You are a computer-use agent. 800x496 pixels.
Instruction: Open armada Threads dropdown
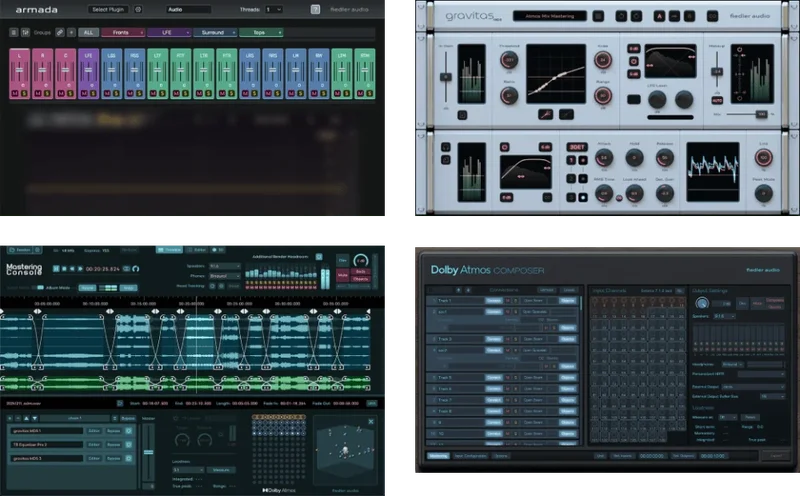(x=274, y=10)
